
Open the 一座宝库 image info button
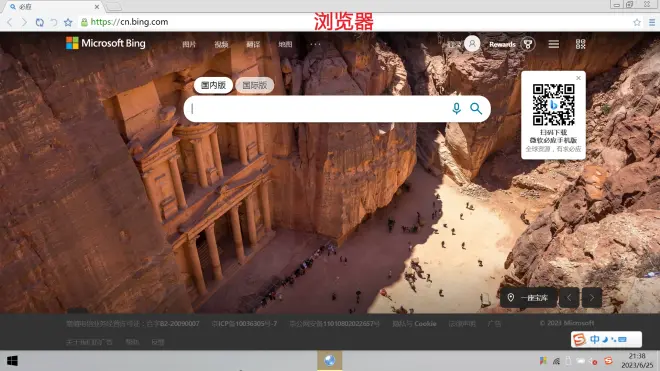click(x=529, y=298)
